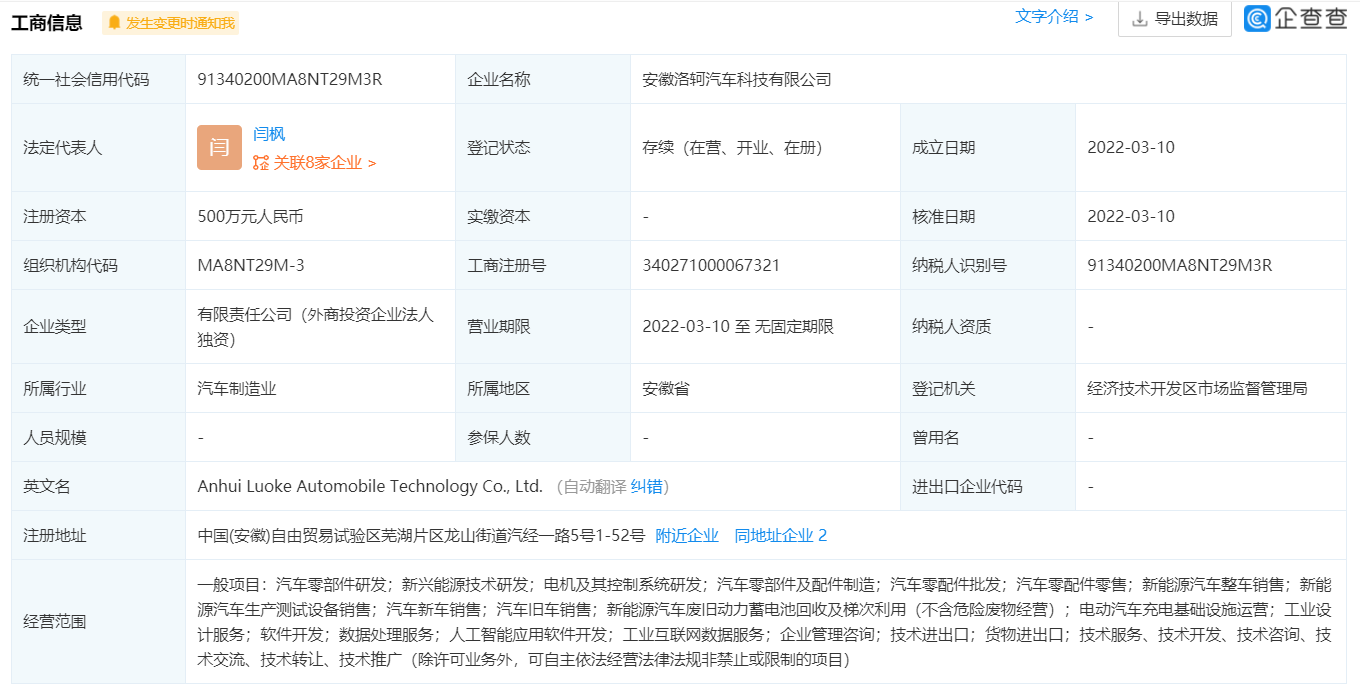Click 纳税人识别号 value 91340200MA8NT29M3R
The image size is (1360, 694).
coord(1180,266)
